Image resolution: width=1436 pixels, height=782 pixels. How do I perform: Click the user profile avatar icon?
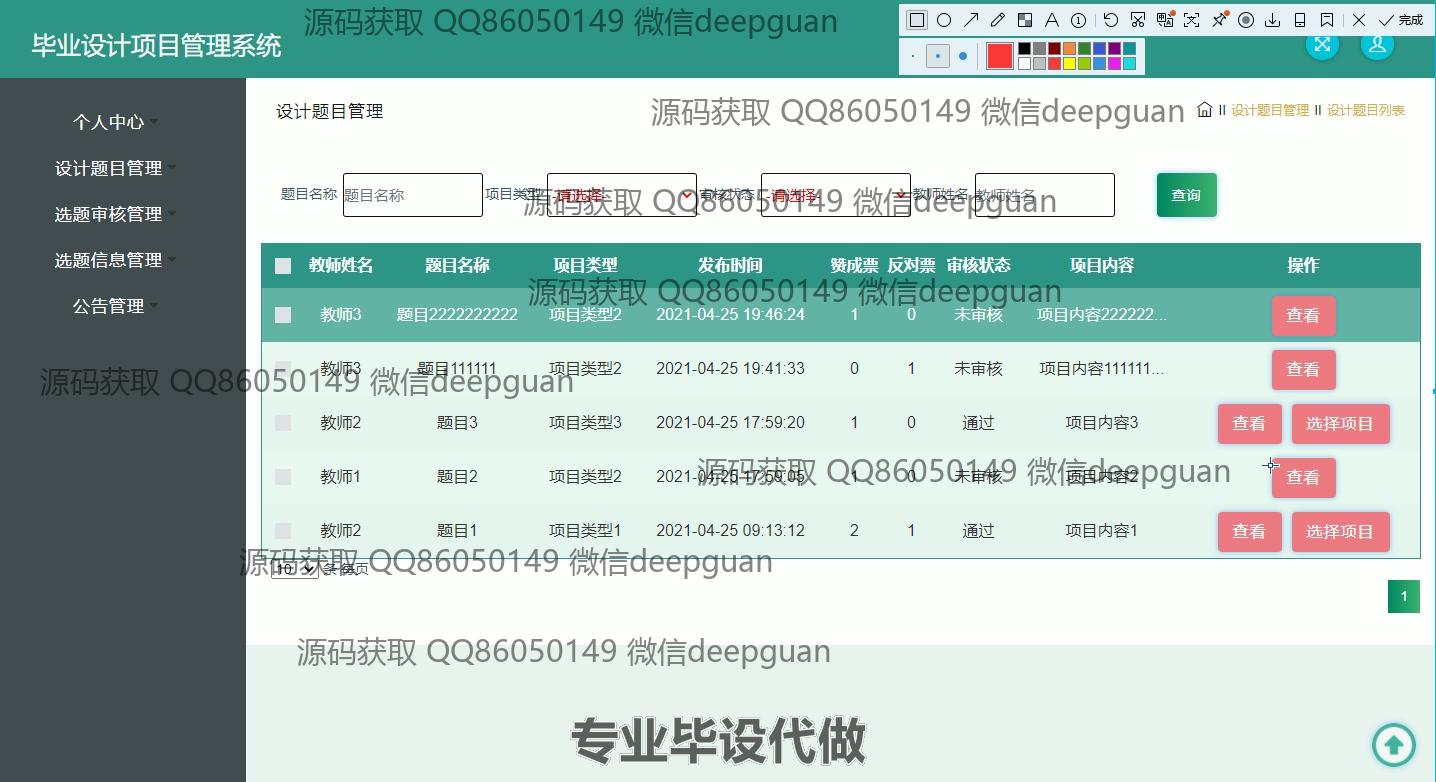1377,44
